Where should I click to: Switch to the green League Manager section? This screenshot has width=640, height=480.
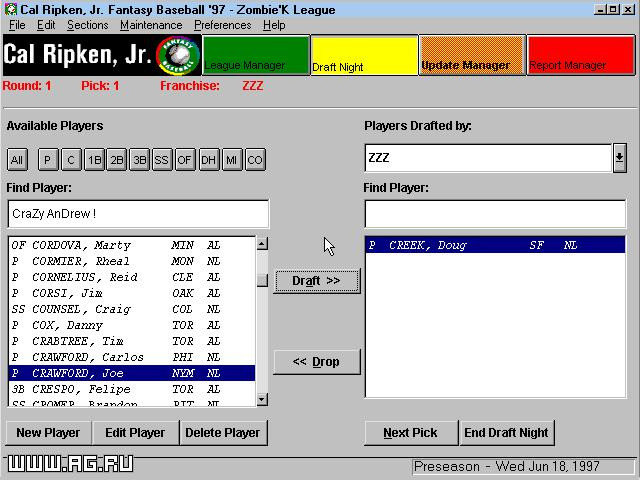tap(256, 56)
